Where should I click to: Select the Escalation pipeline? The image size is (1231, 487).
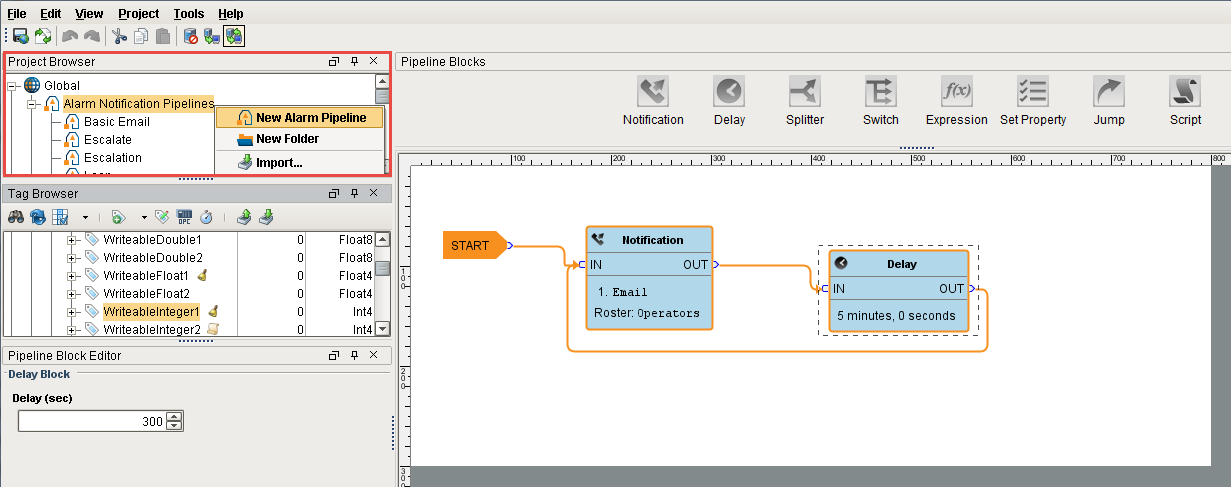tap(113, 158)
